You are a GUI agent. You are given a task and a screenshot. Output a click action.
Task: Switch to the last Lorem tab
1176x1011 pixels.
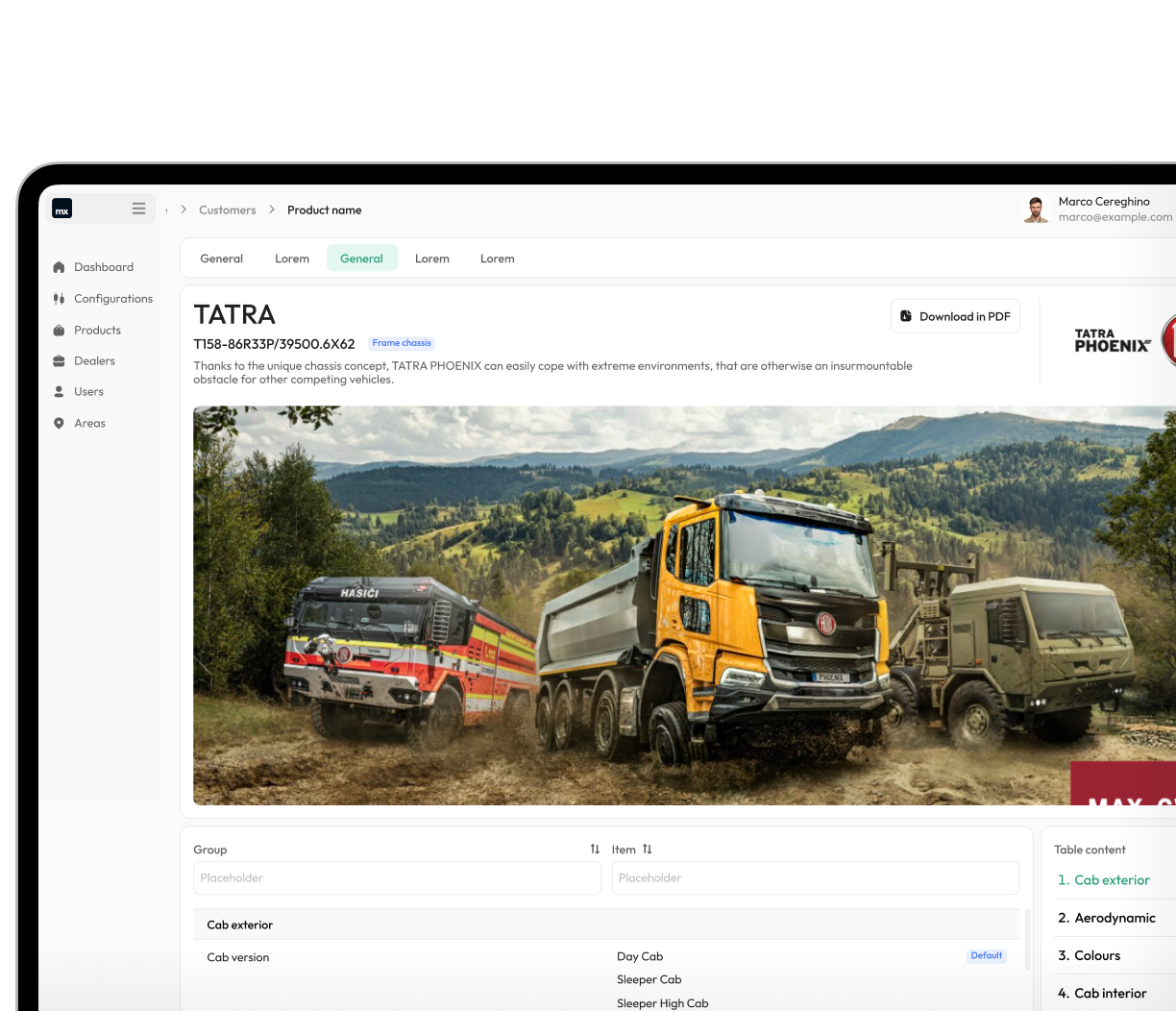(x=498, y=259)
